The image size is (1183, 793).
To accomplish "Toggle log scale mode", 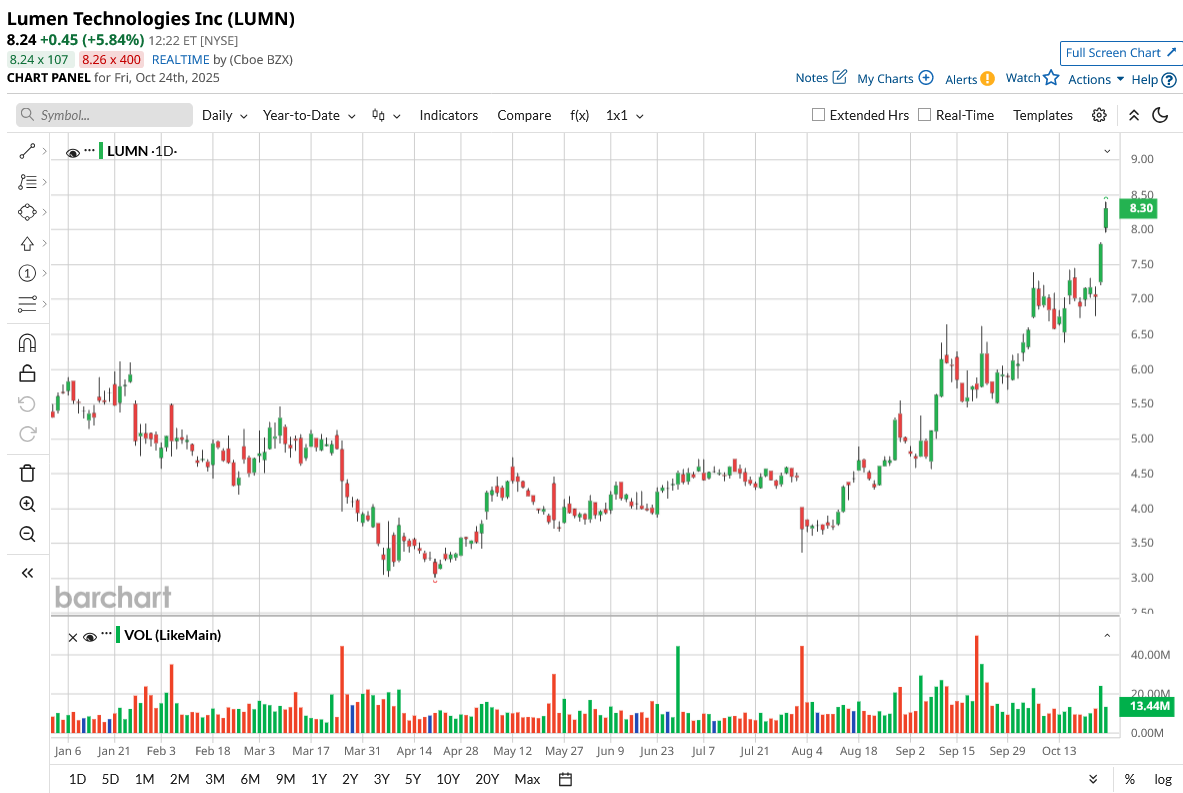I will click(1163, 779).
